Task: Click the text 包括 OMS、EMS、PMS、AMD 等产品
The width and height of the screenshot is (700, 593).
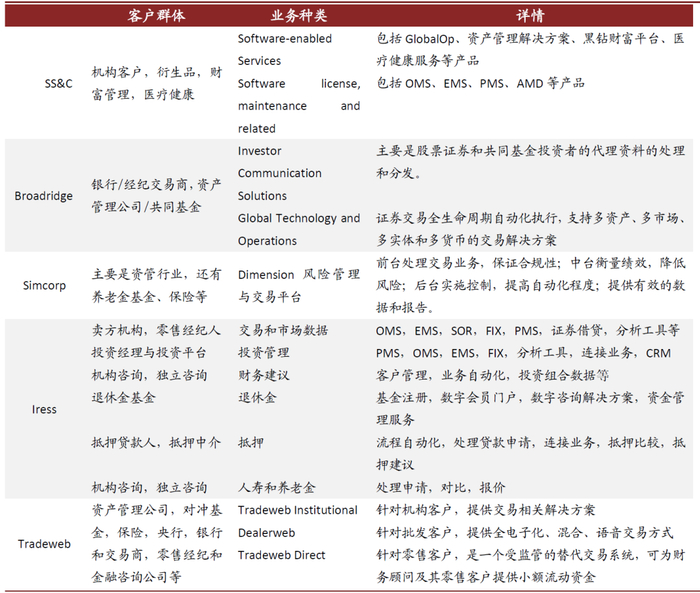Action: [x=480, y=84]
